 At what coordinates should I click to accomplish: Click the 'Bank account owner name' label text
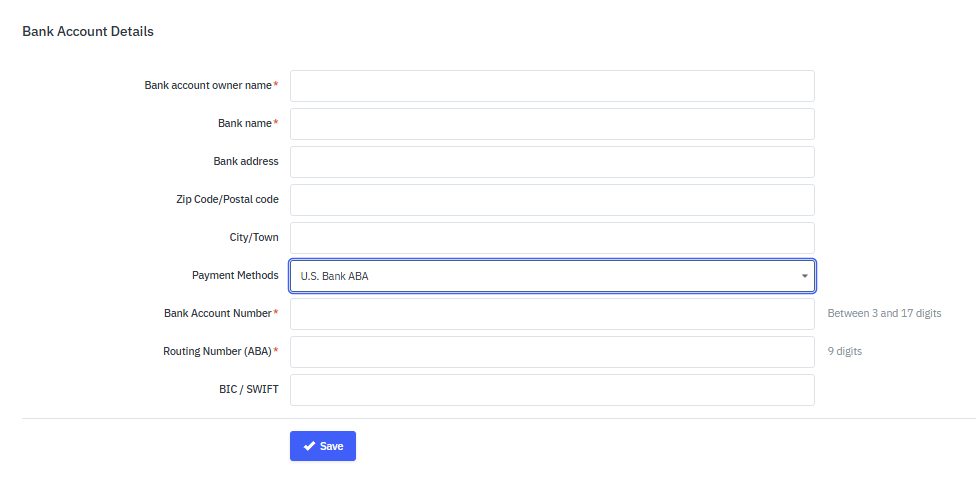coord(208,86)
